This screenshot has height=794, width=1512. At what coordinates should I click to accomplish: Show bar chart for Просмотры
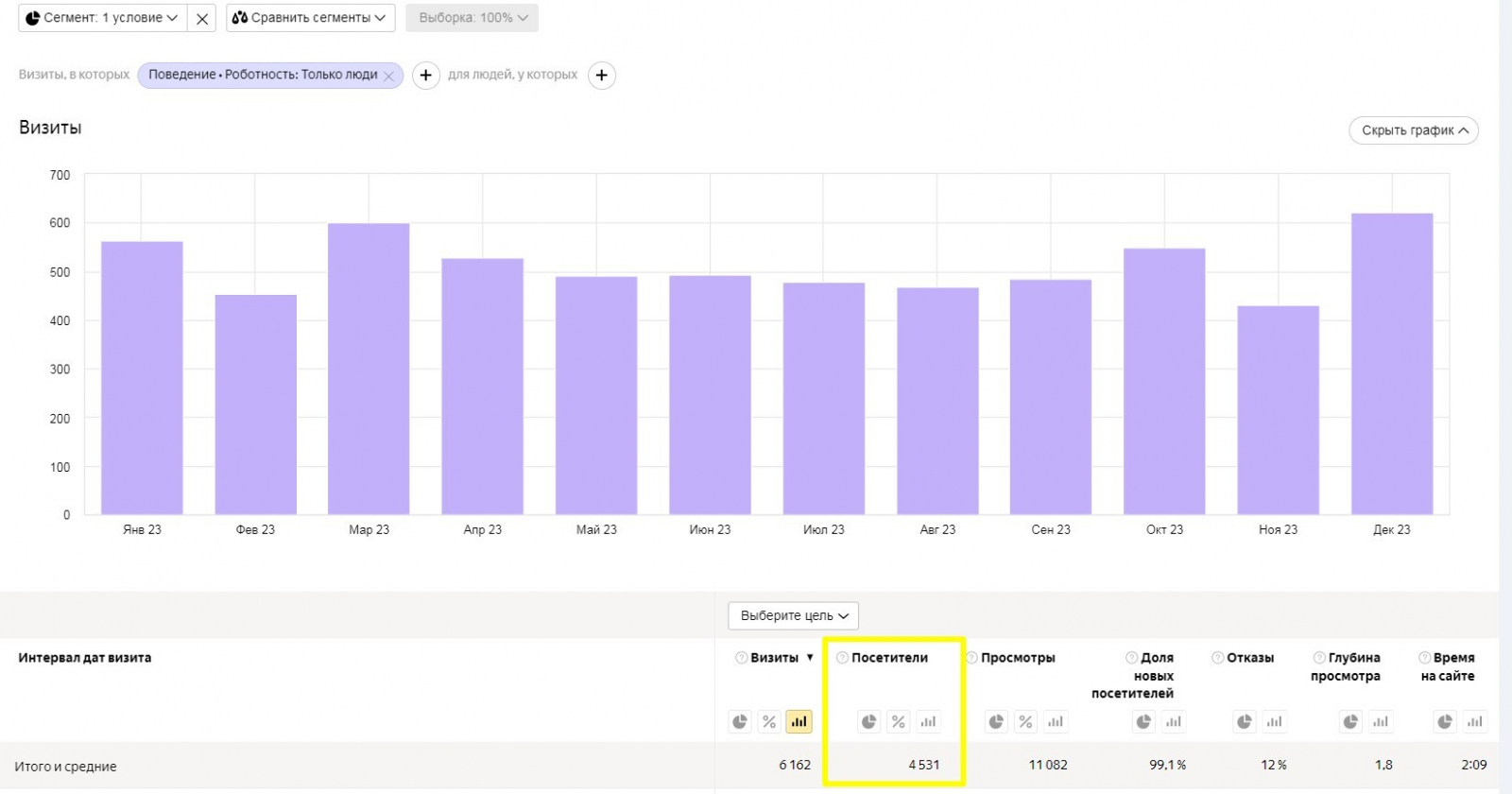coord(1056,722)
